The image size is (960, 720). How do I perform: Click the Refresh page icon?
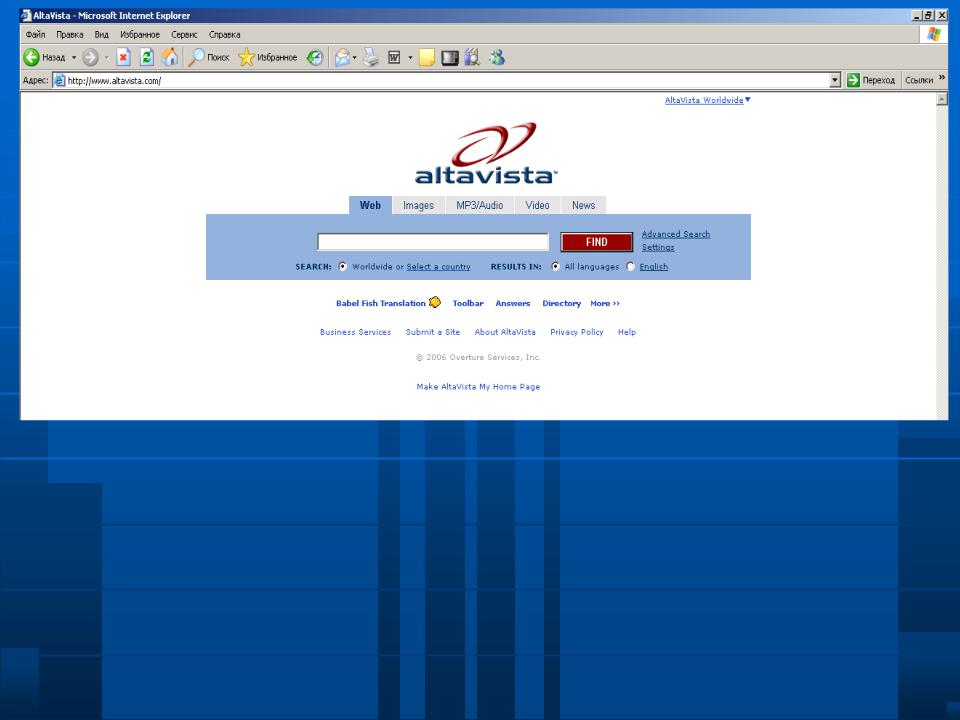point(146,58)
